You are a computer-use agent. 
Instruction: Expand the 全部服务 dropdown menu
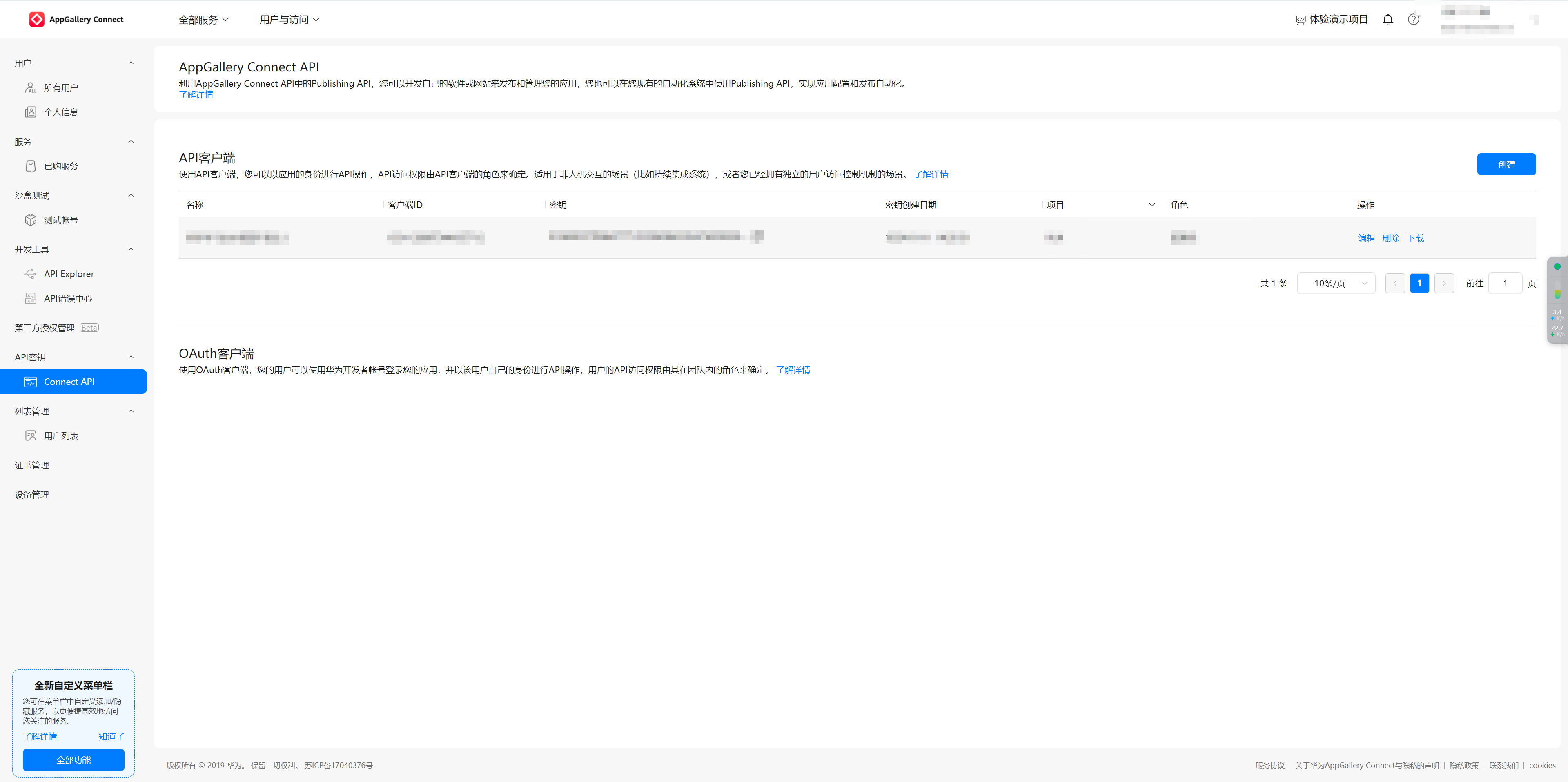tap(203, 20)
